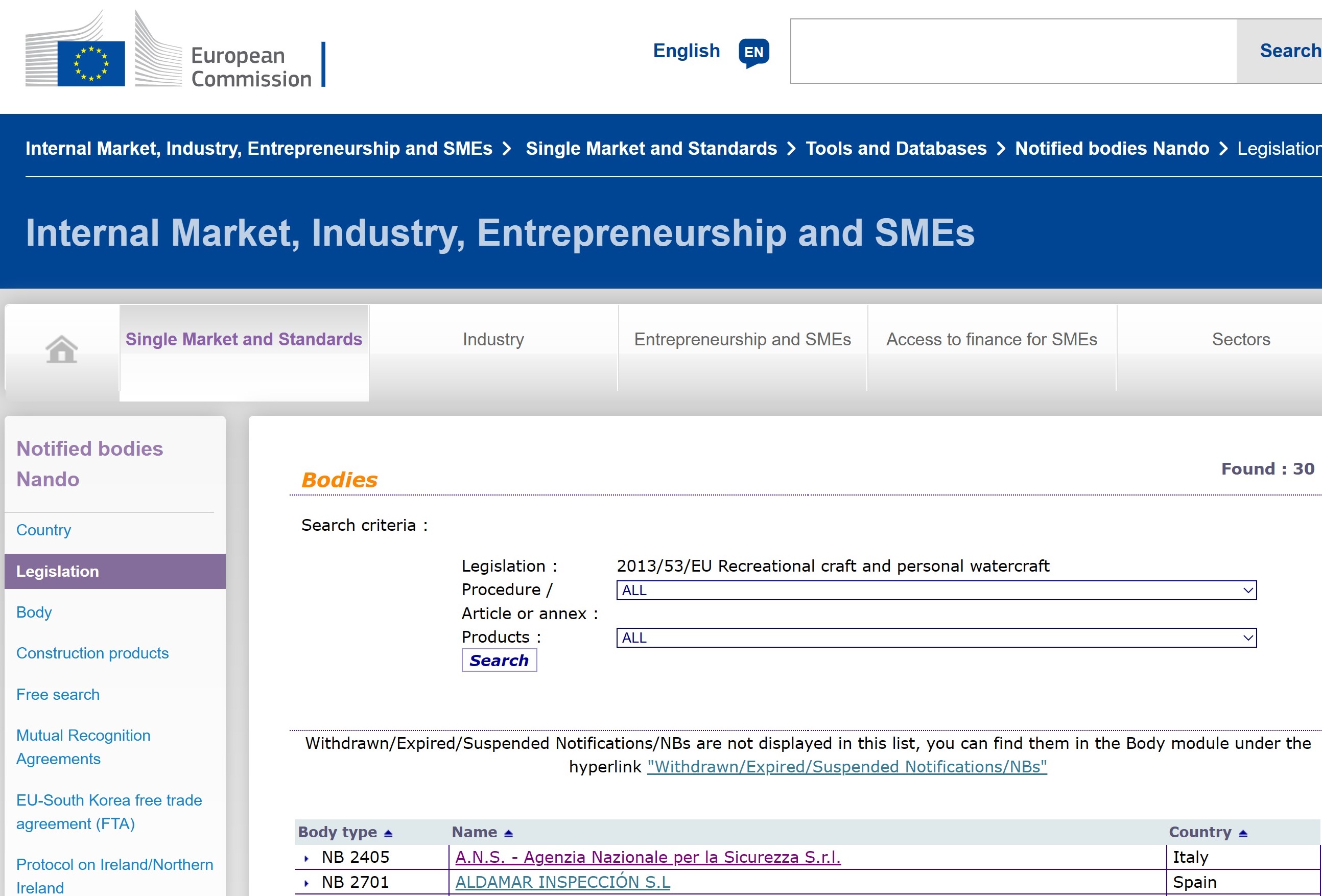
Task: Open Notified bodies Nando breadcrumb
Action: coord(1112,149)
